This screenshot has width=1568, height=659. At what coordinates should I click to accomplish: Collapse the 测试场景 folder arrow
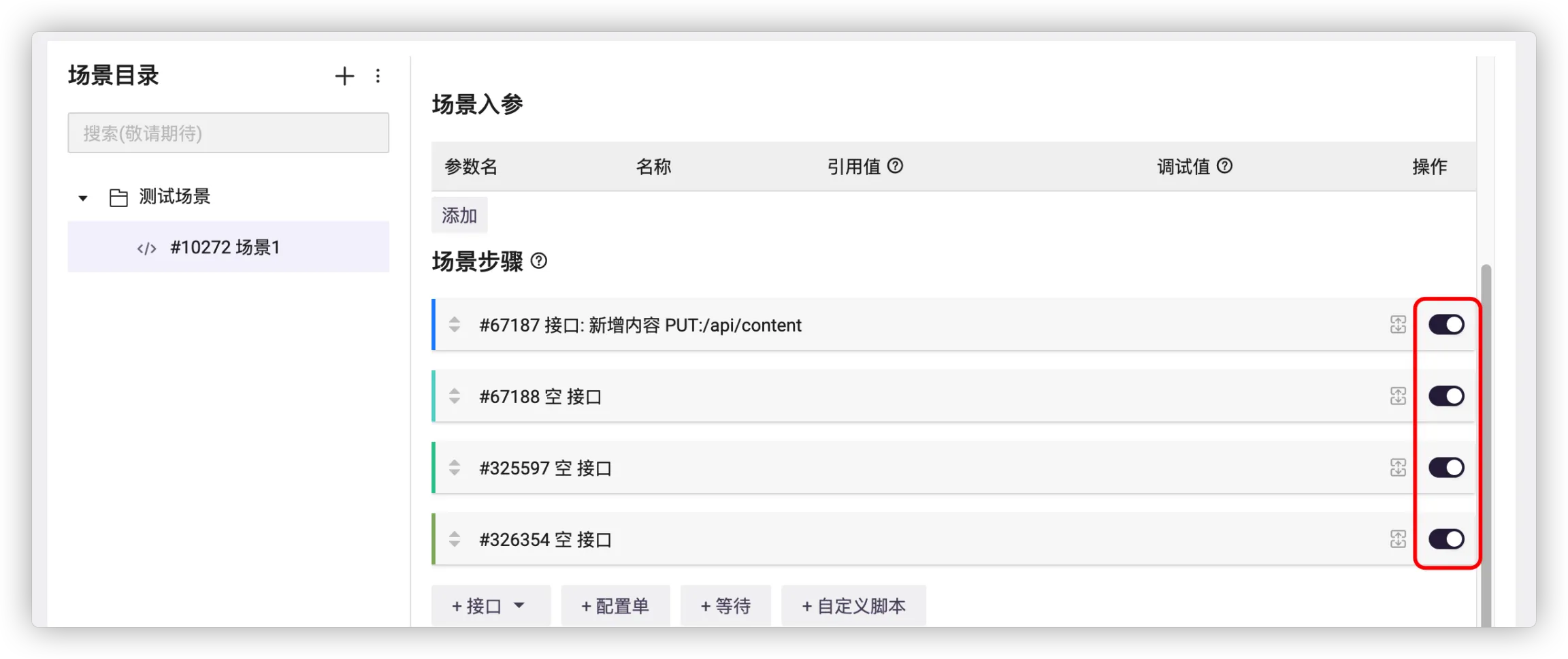83,198
